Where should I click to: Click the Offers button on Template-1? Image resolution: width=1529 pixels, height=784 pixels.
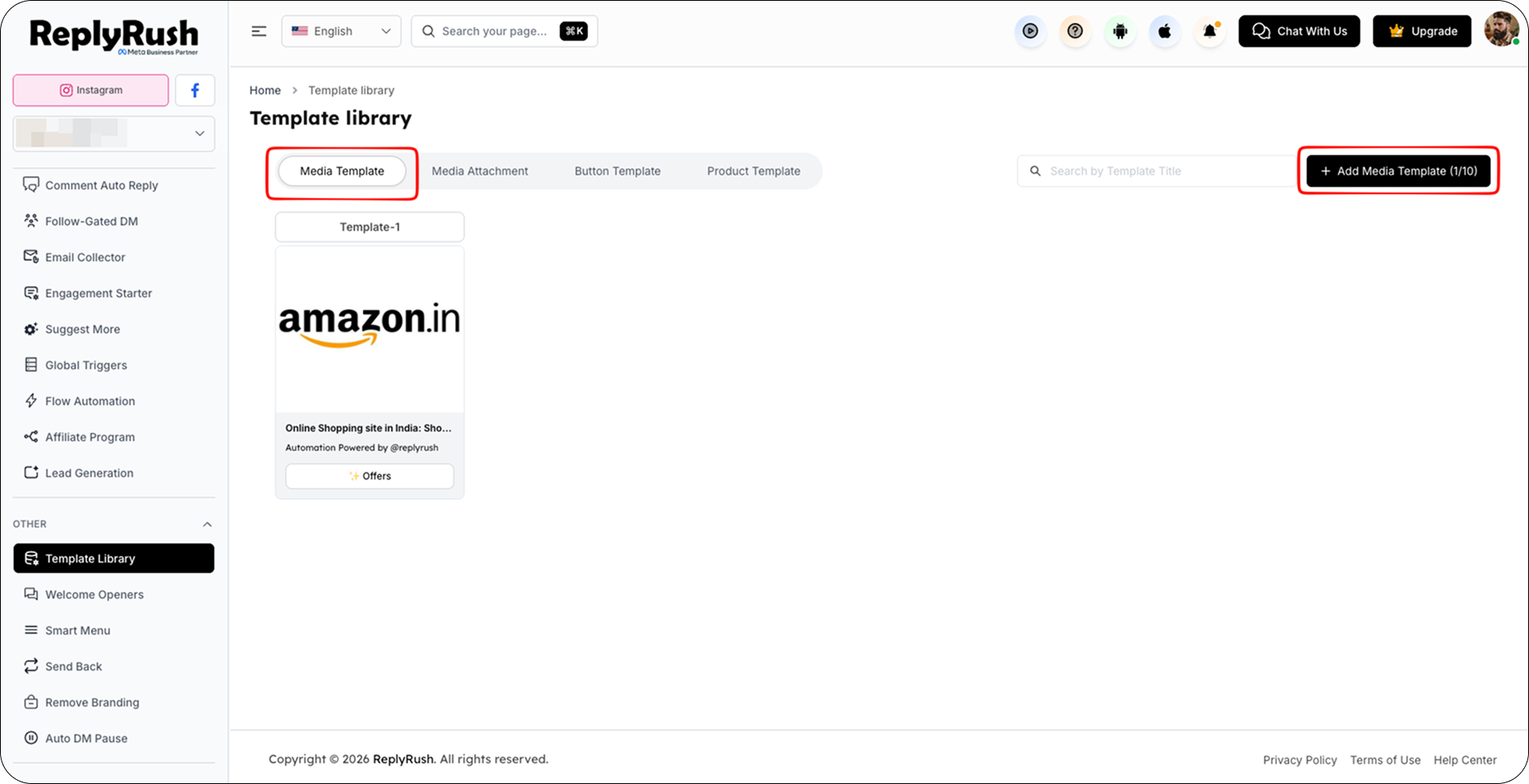click(x=369, y=476)
